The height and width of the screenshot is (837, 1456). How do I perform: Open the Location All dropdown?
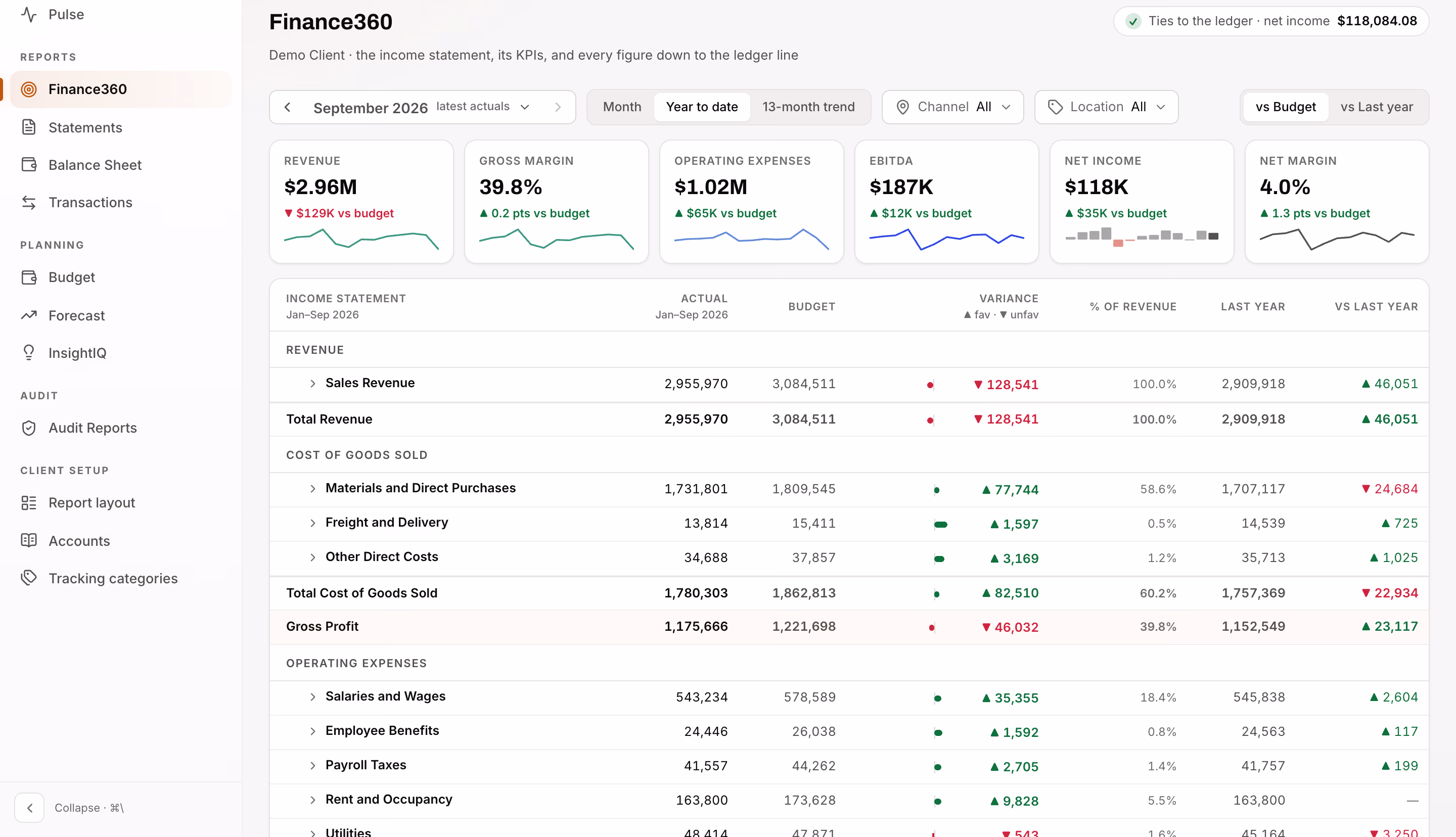pos(1106,107)
